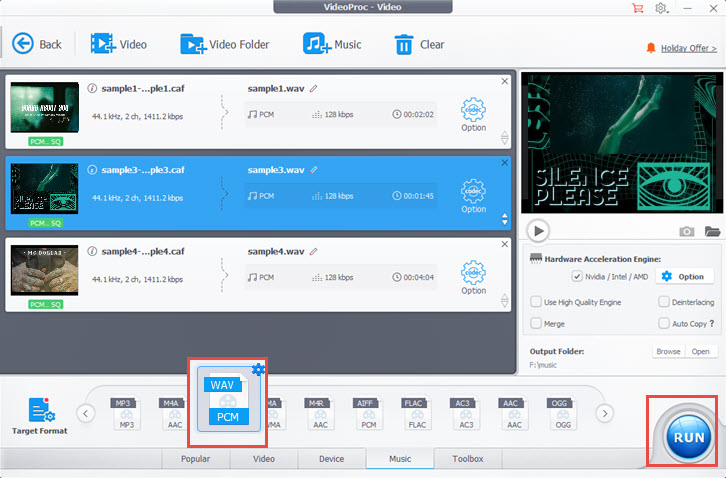The height and width of the screenshot is (478, 726).
Task: Show info for sample4 caf file
Action: tap(92, 251)
